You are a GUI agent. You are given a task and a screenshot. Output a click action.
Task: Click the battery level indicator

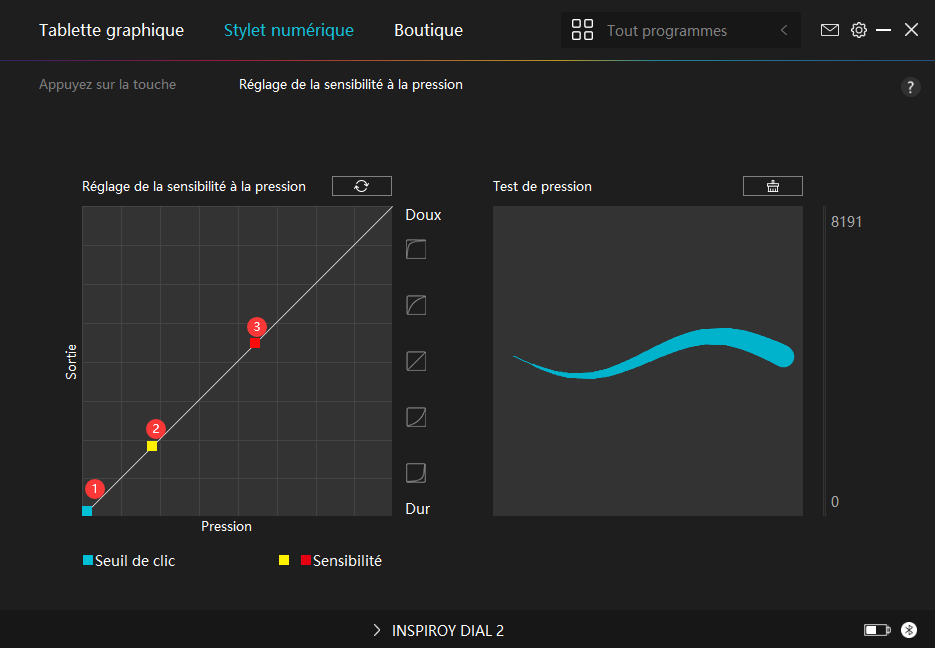pyautogui.click(x=877, y=630)
